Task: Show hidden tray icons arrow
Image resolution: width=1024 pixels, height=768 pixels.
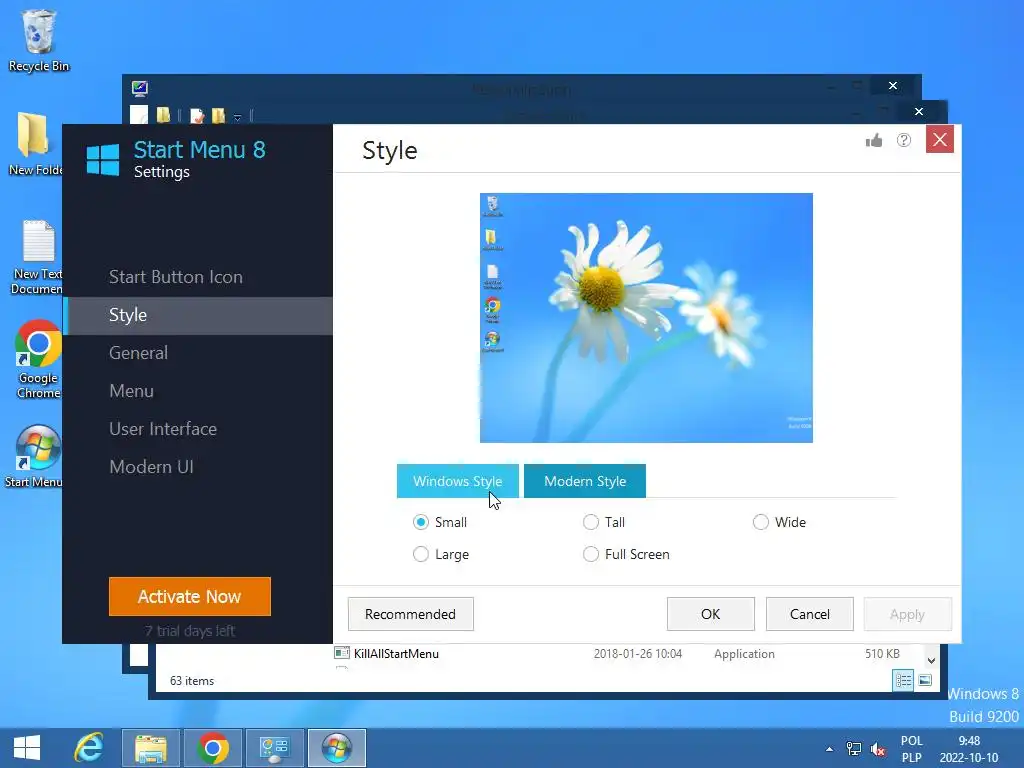Action: [x=829, y=749]
